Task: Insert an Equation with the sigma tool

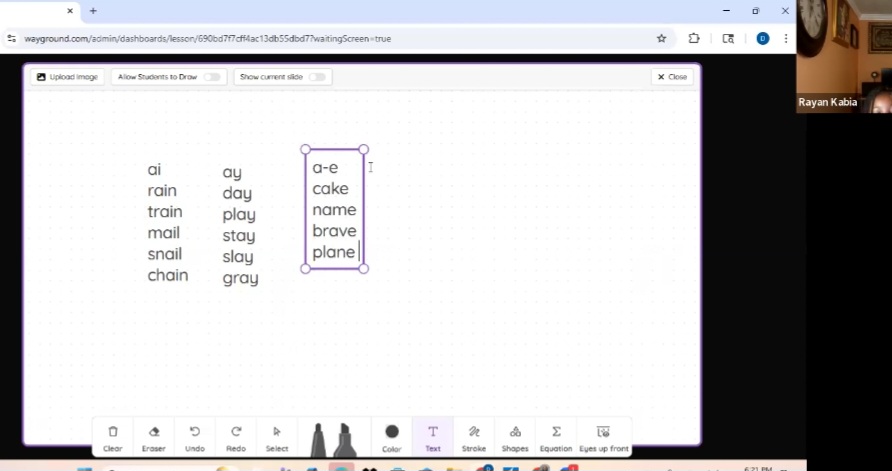Action: [556, 438]
